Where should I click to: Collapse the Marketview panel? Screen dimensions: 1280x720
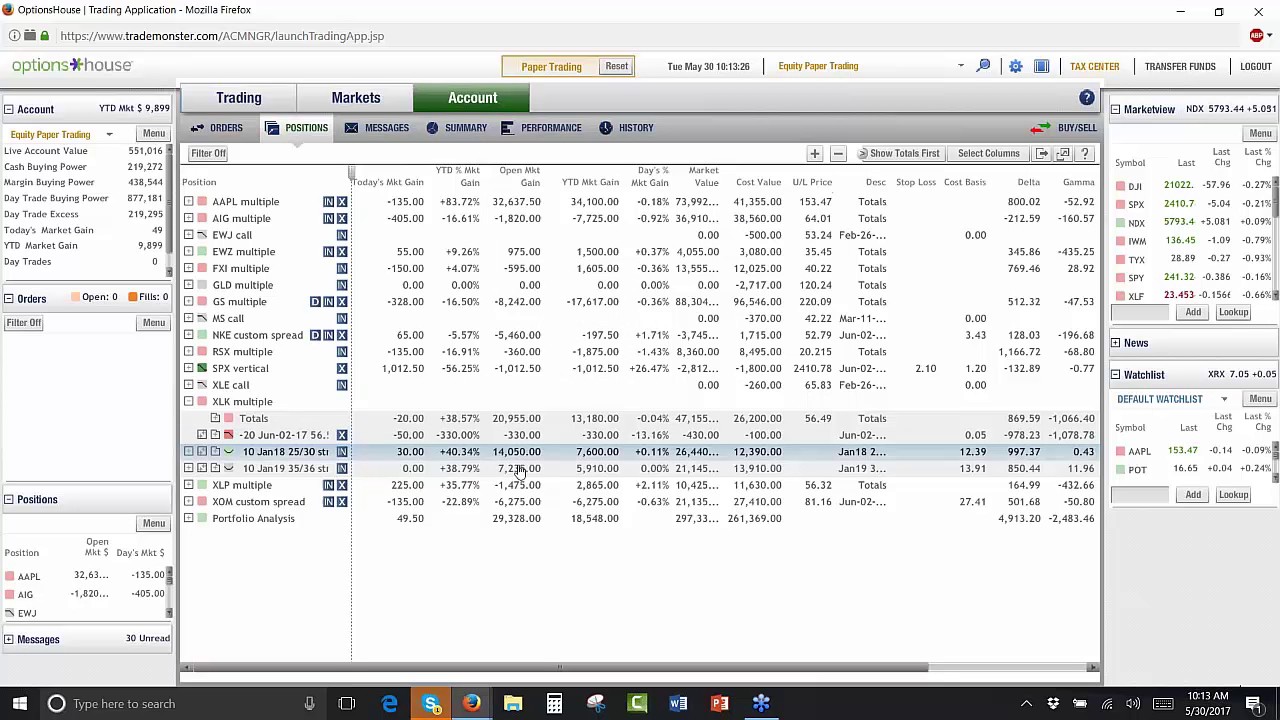tap(1115, 109)
